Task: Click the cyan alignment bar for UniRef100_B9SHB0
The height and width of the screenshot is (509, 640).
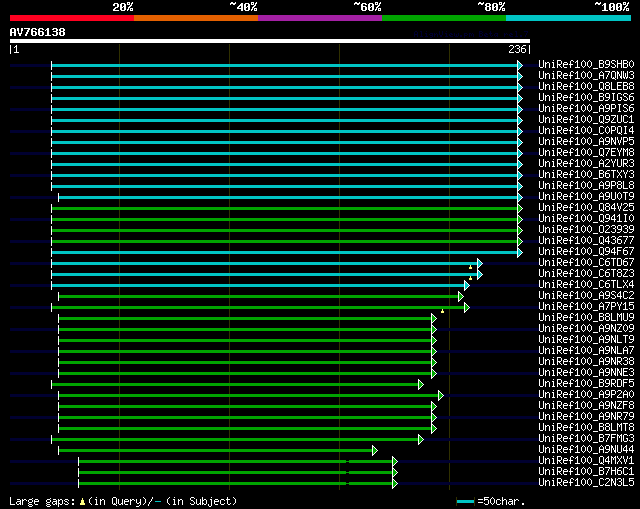Action: tap(285, 65)
